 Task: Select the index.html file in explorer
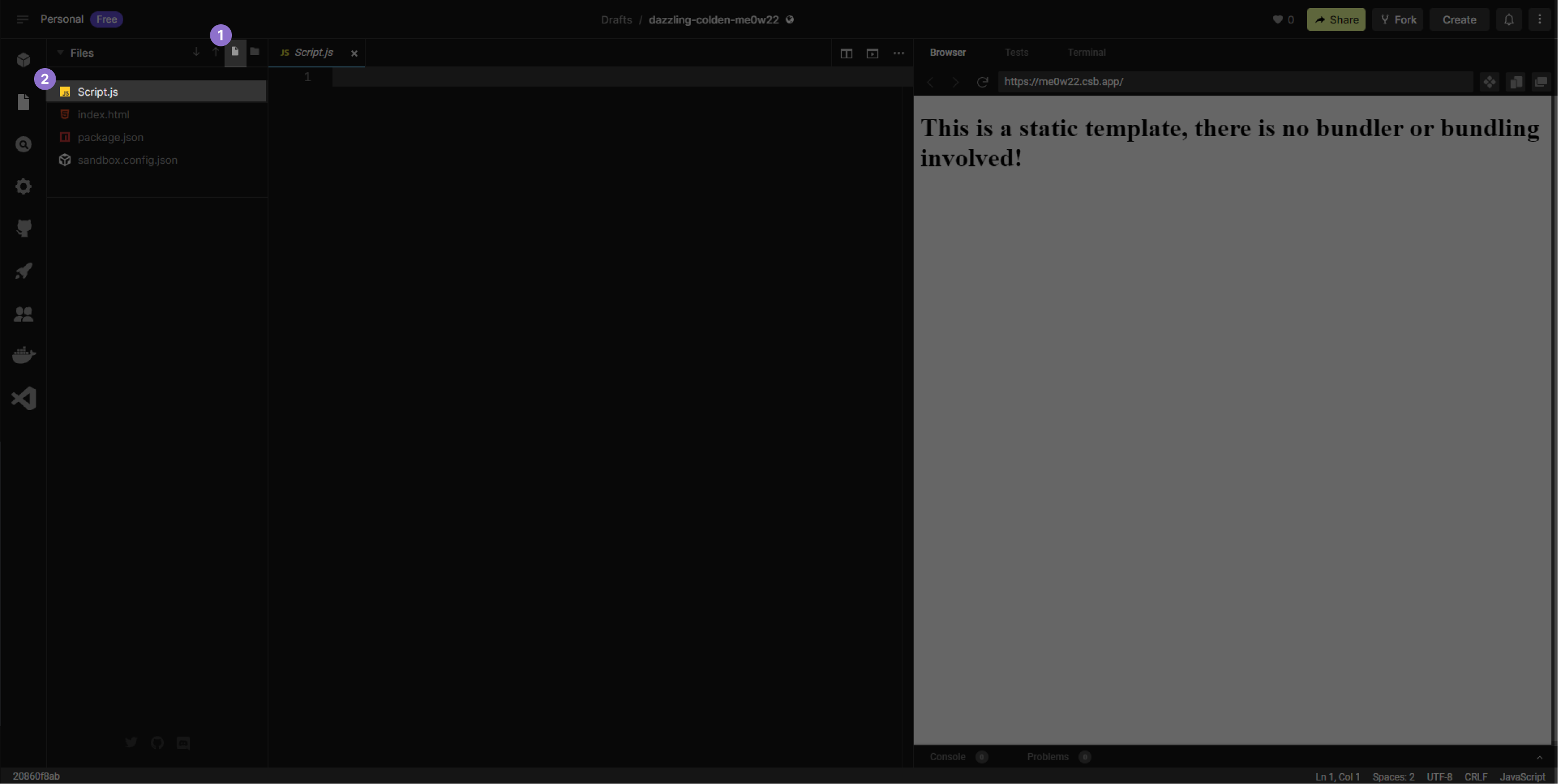pos(103,114)
